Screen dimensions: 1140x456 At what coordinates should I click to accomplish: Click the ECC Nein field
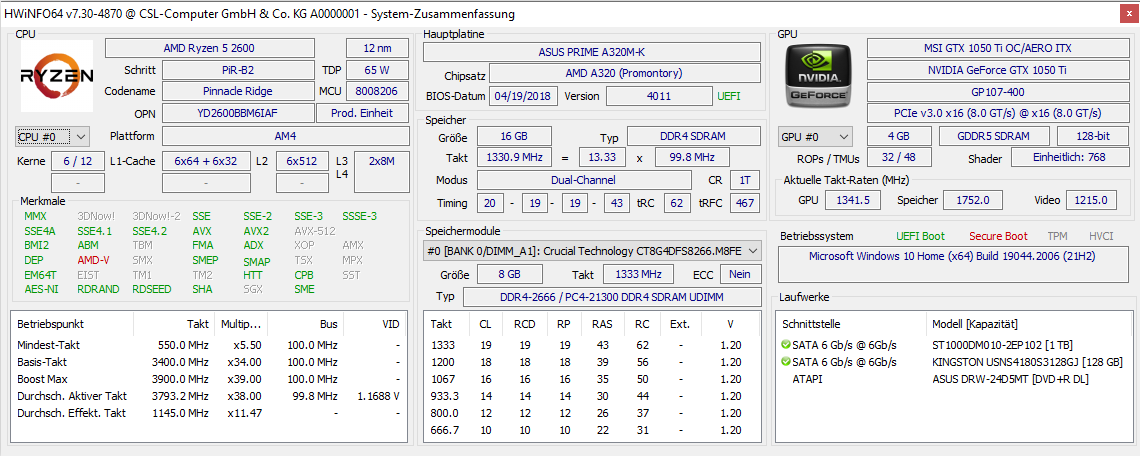[x=740, y=274]
